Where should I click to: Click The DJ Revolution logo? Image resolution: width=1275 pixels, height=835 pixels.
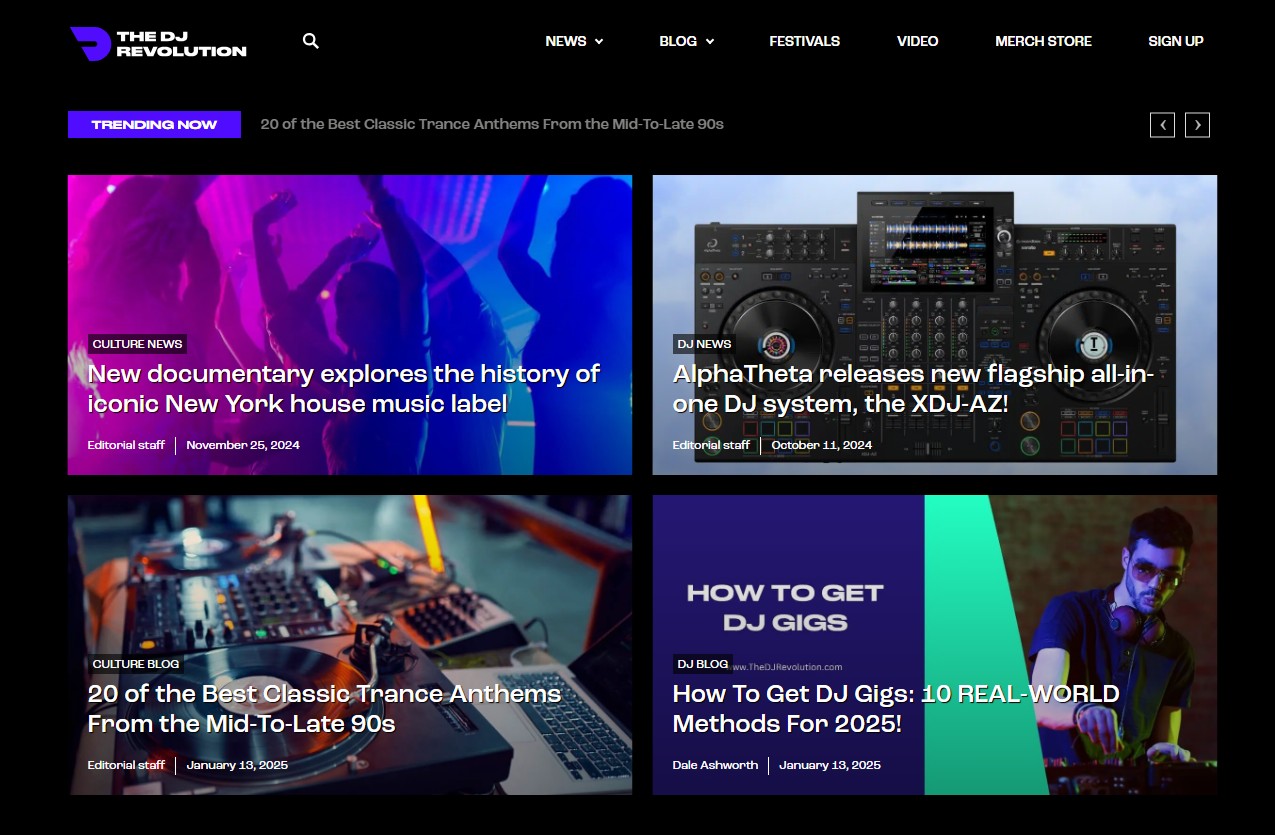pyautogui.click(x=158, y=43)
